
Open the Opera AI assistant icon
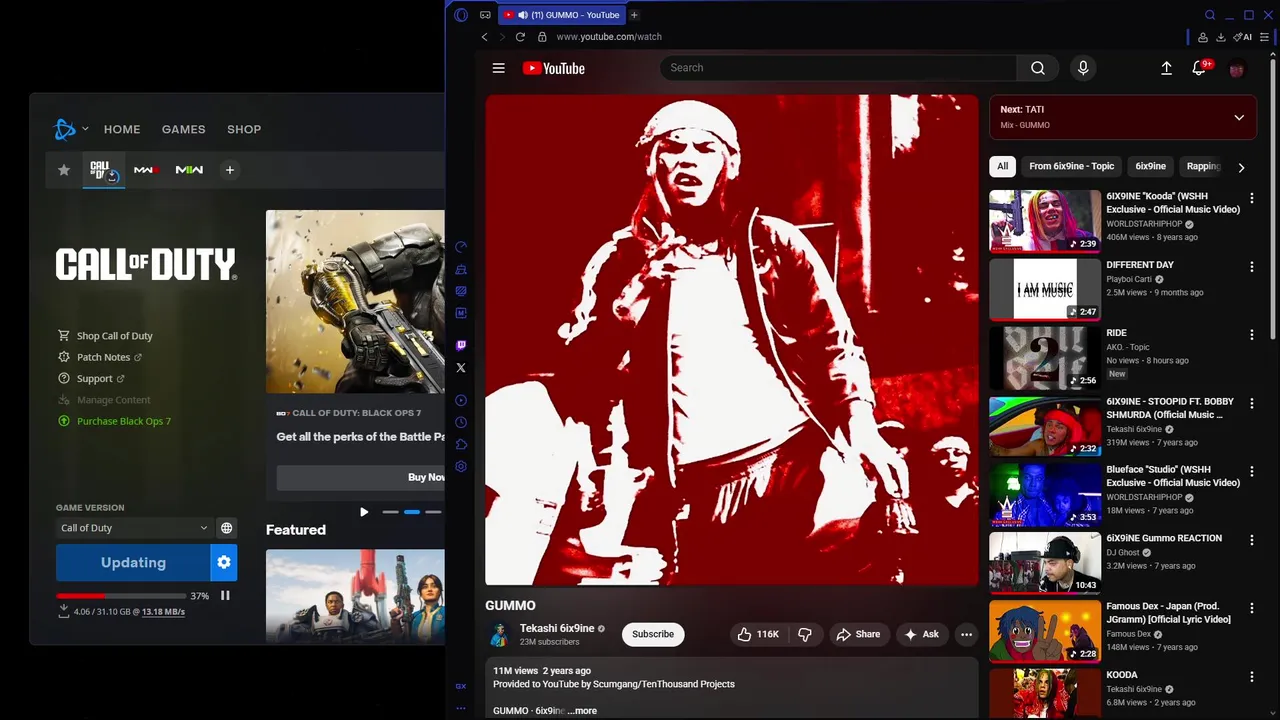[1243, 37]
